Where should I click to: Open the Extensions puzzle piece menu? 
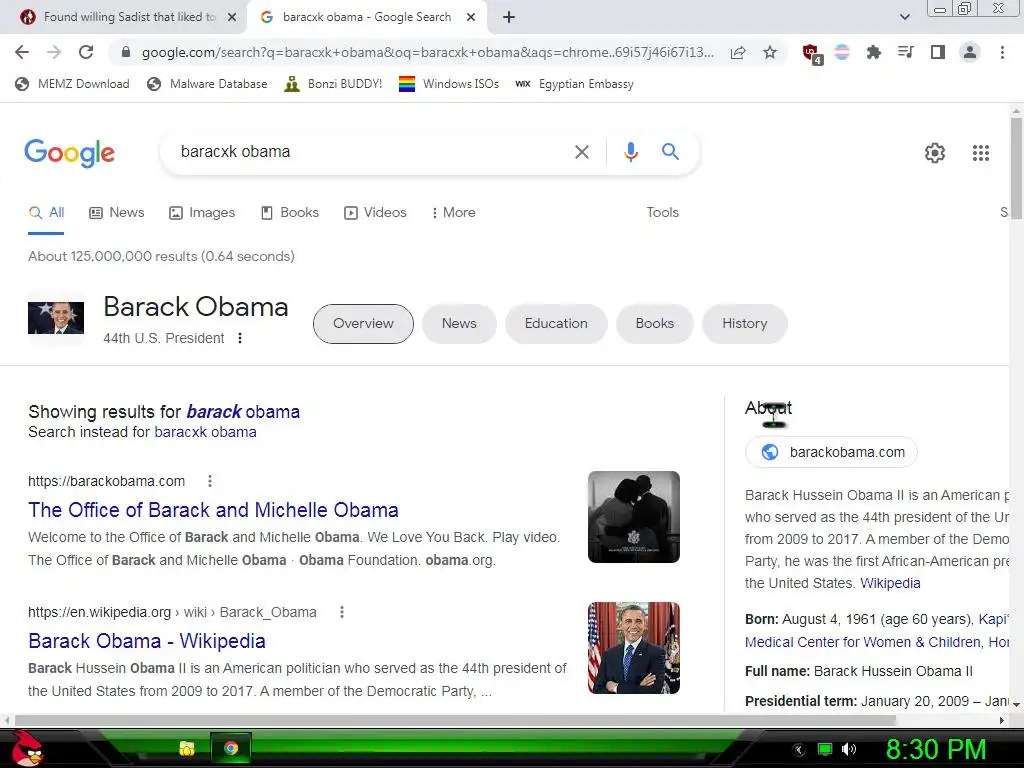point(873,52)
